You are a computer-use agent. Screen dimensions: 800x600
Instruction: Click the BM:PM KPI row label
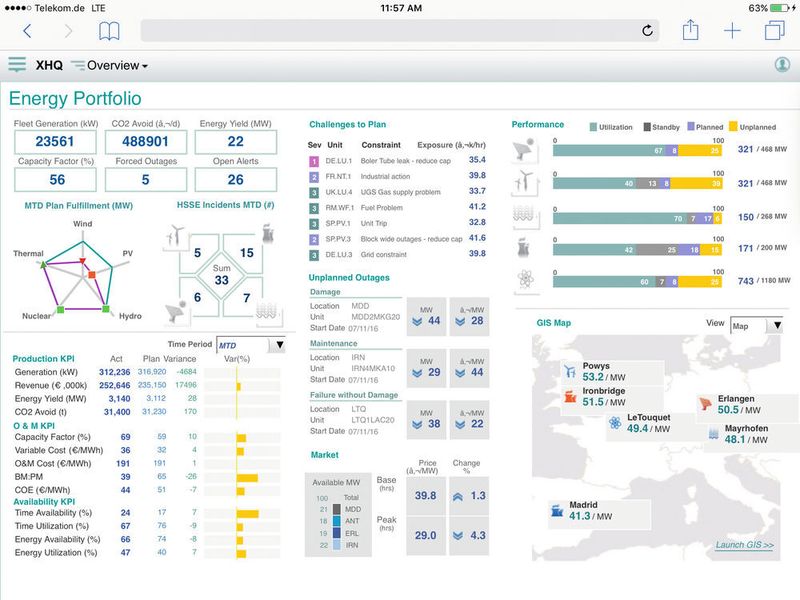tap(29, 477)
